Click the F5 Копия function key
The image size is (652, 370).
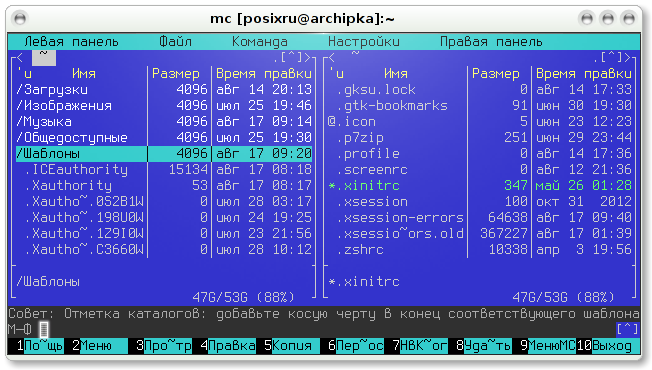292,345
